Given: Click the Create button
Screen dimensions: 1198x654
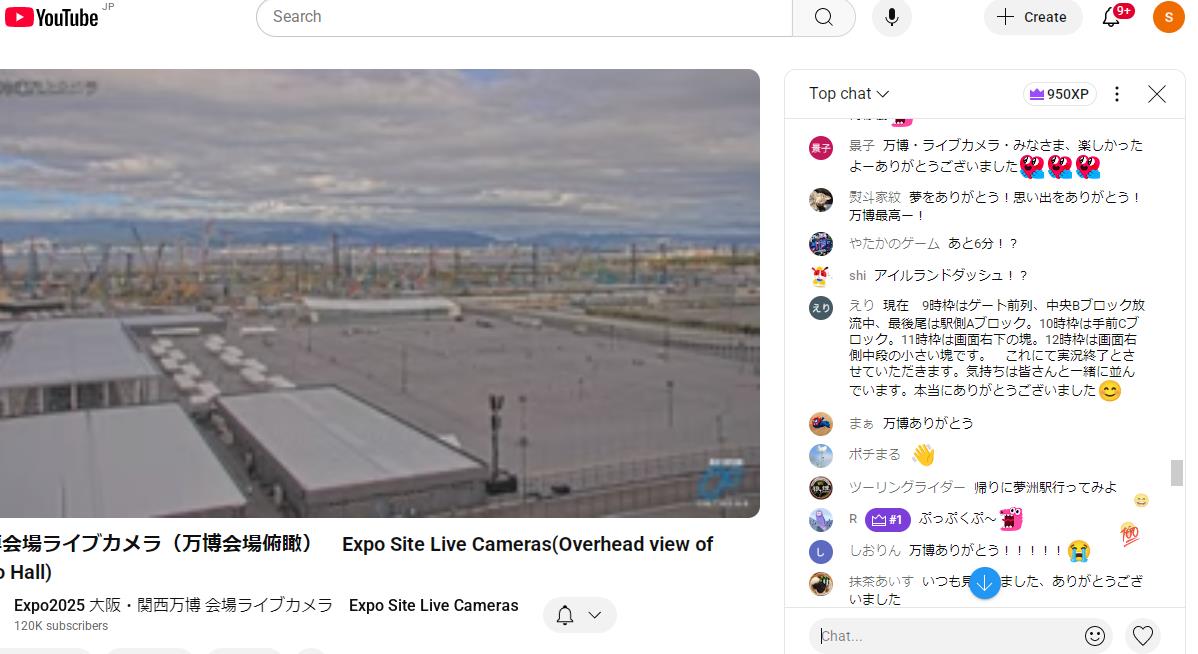Looking at the screenshot, I should tap(1032, 17).
